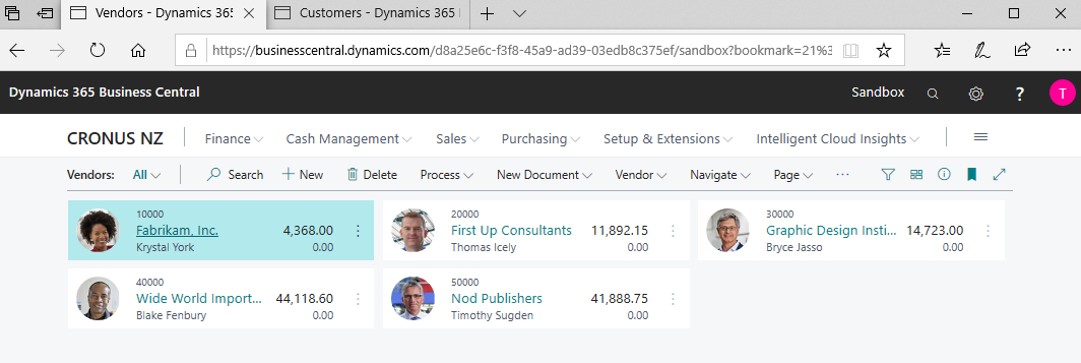Expand the Intelligent Cloud Insights menu
1081x363 pixels.
point(838,138)
